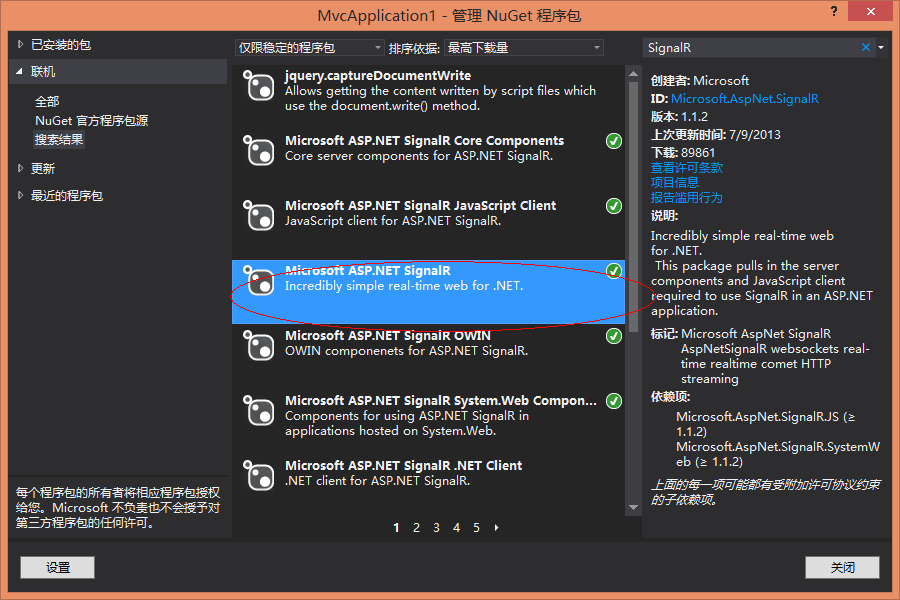Expand the 更新 section

(x=20, y=168)
